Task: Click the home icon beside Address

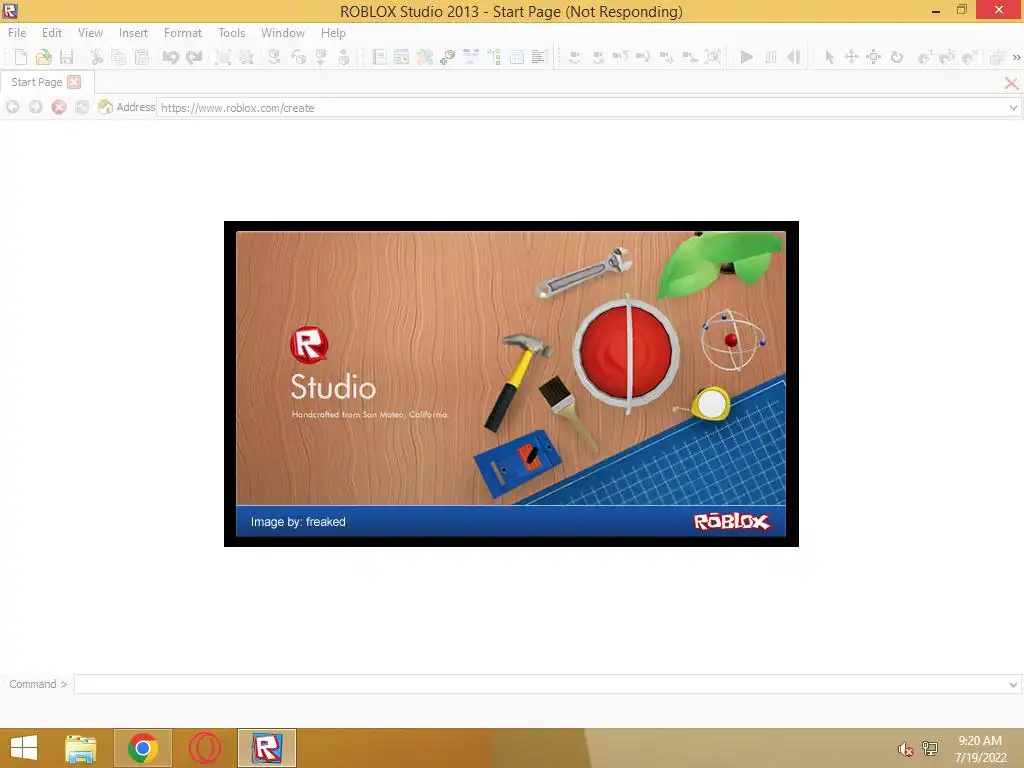Action: [x=104, y=106]
